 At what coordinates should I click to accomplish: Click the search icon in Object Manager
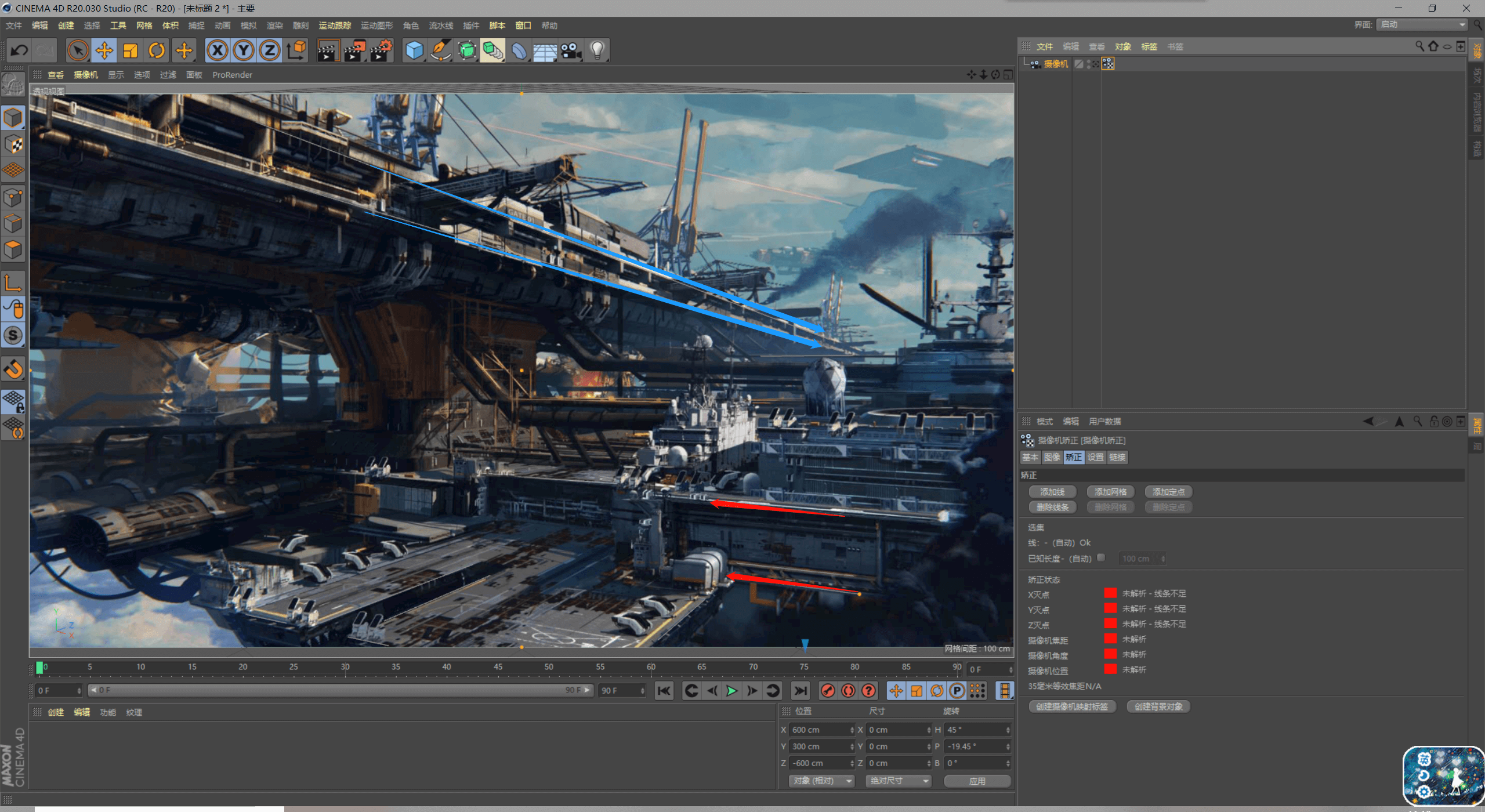click(x=1419, y=46)
